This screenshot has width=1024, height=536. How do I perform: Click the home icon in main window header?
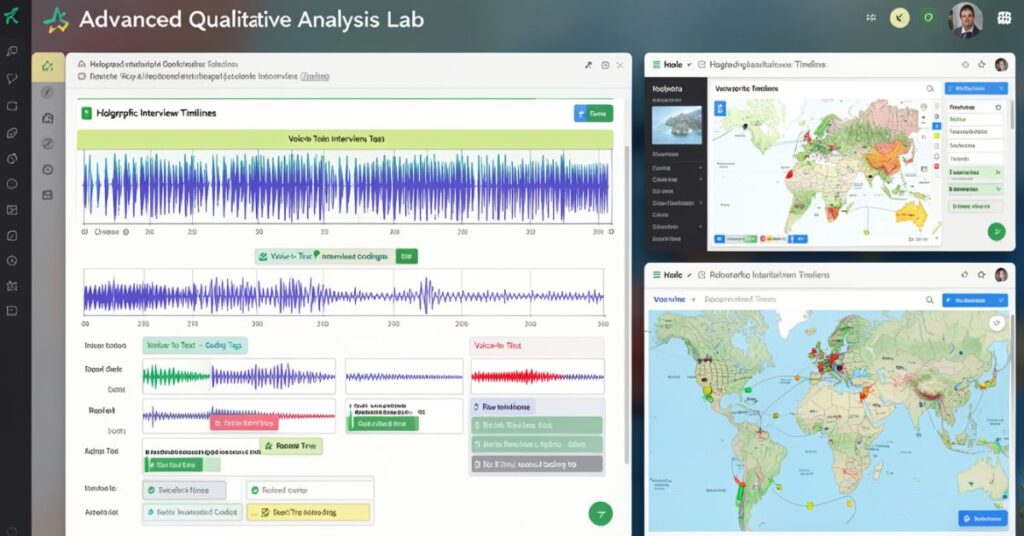coord(82,64)
